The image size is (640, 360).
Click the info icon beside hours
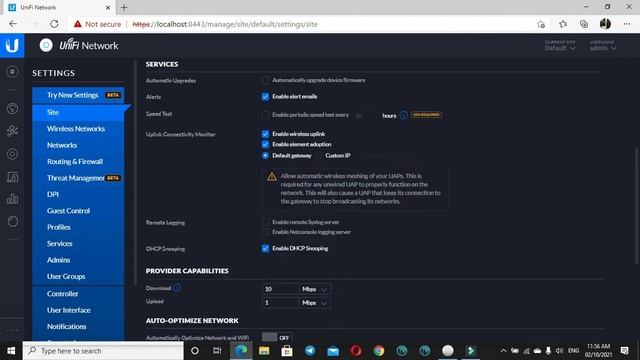[x=403, y=115]
